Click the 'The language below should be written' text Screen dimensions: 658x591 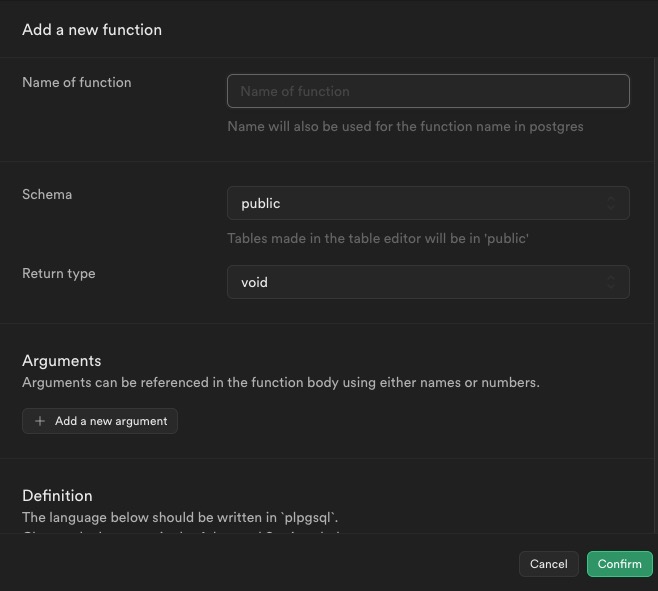180,517
